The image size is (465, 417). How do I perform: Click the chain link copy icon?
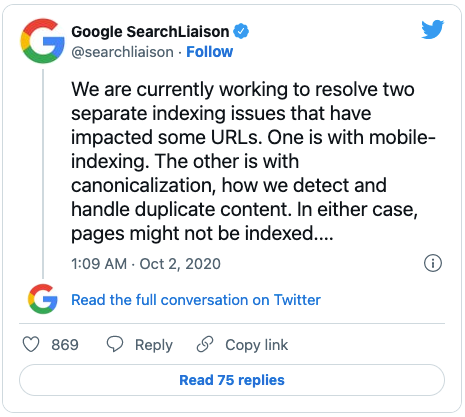[x=205, y=344]
